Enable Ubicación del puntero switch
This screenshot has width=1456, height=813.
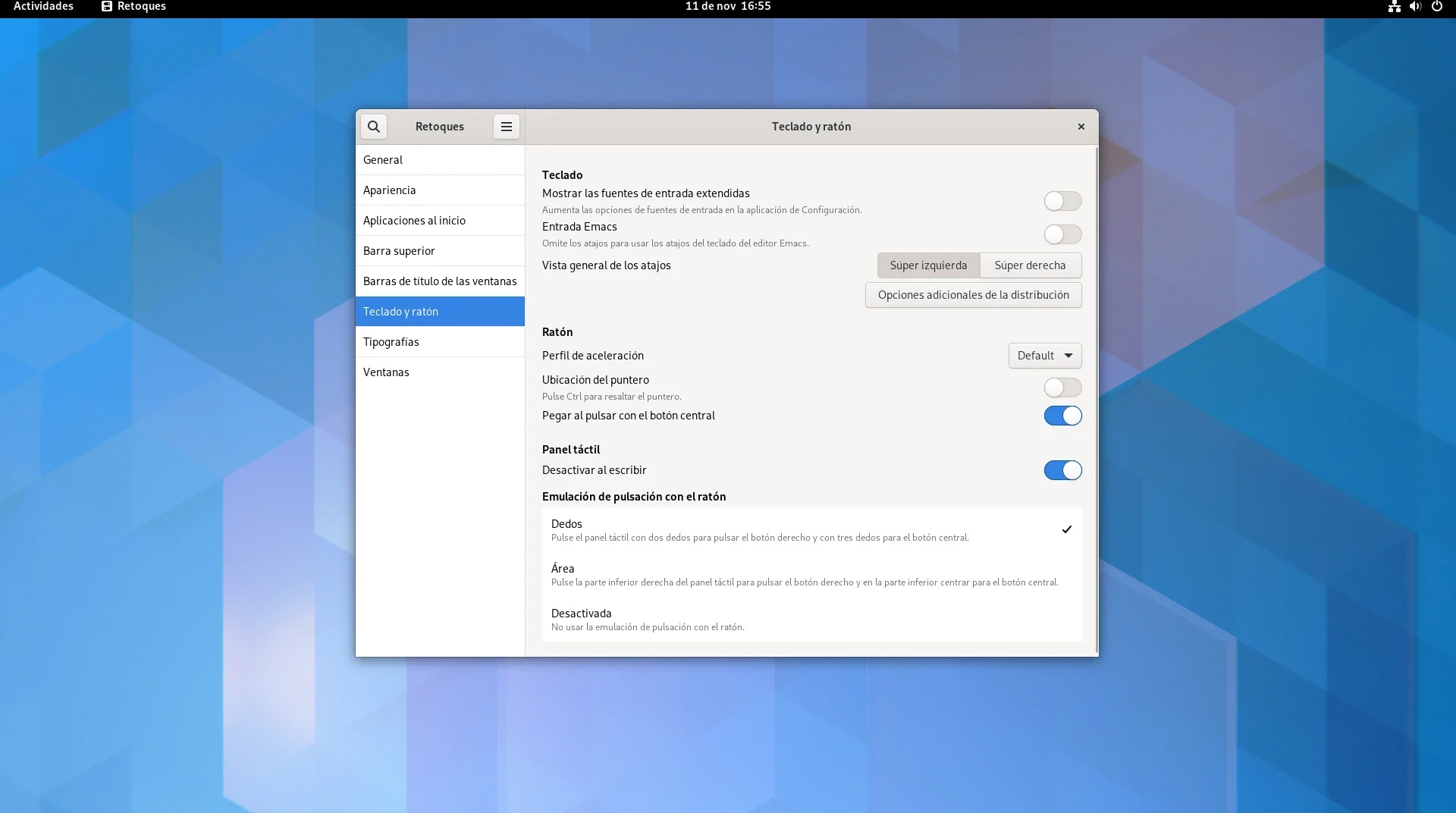pos(1062,388)
